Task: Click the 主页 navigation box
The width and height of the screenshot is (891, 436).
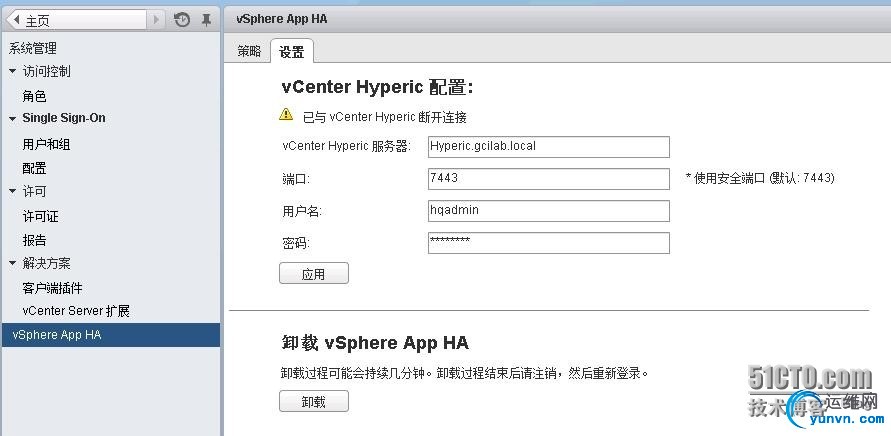Action: tap(77, 20)
